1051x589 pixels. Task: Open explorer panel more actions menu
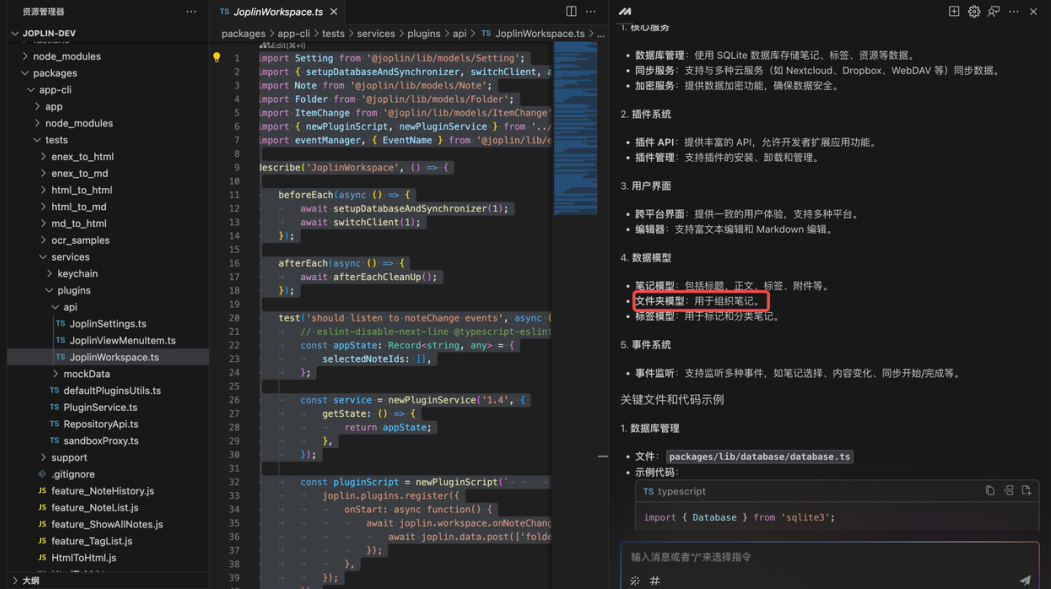tap(191, 12)
